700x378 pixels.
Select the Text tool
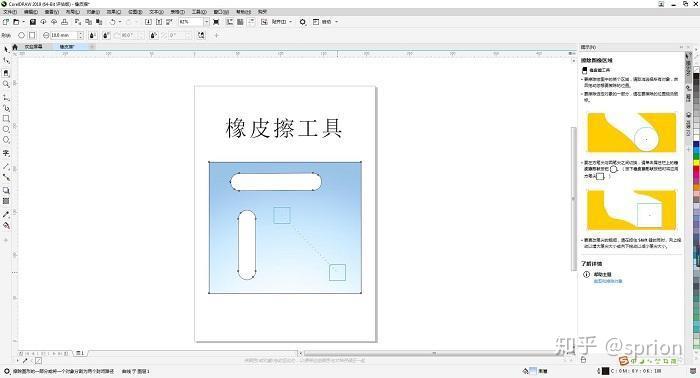[6, 153]
